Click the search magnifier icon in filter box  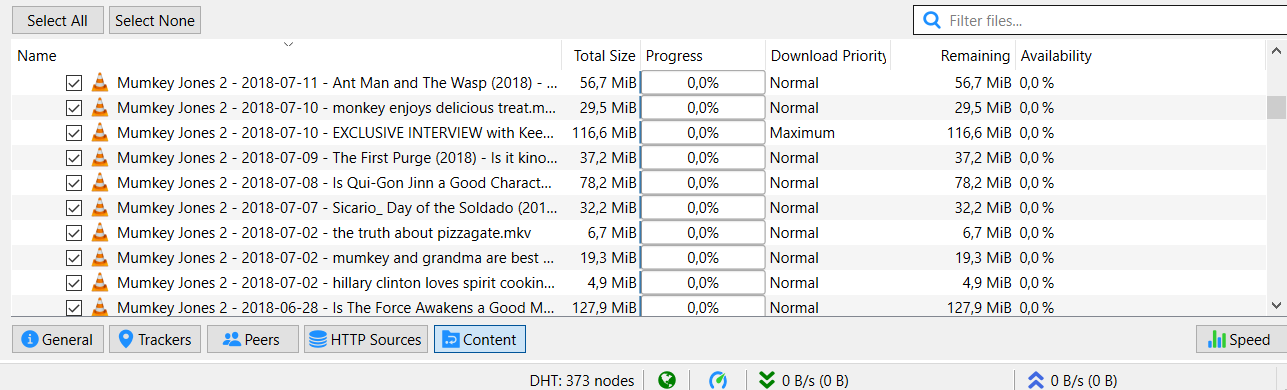coord(932,20)
